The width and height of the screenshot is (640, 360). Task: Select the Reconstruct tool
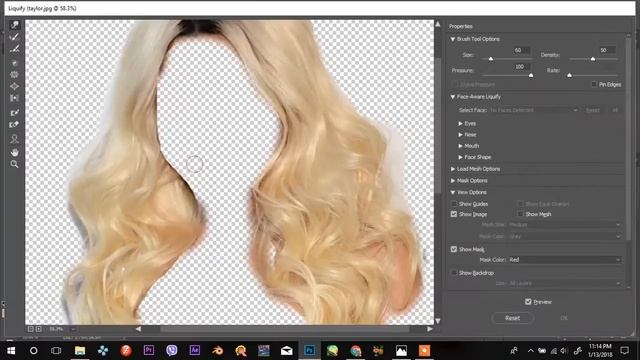tap(15, 37)
